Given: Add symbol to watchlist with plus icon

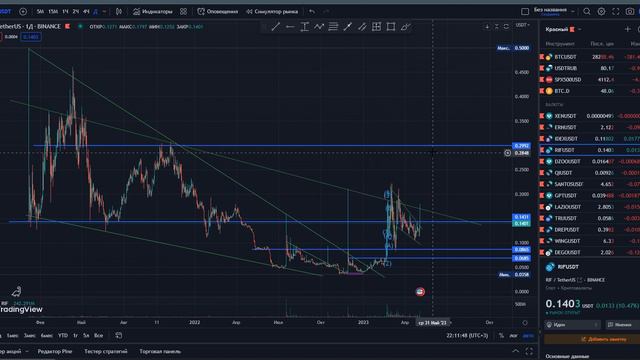Looking at the screenshot, I should [x=627, y=29].
